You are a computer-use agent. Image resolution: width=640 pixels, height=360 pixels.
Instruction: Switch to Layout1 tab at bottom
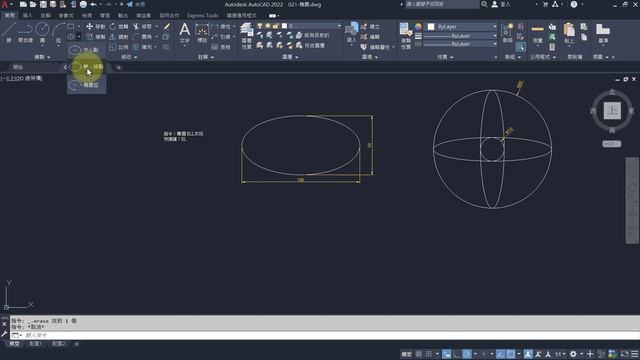click(x=36, y=344)
